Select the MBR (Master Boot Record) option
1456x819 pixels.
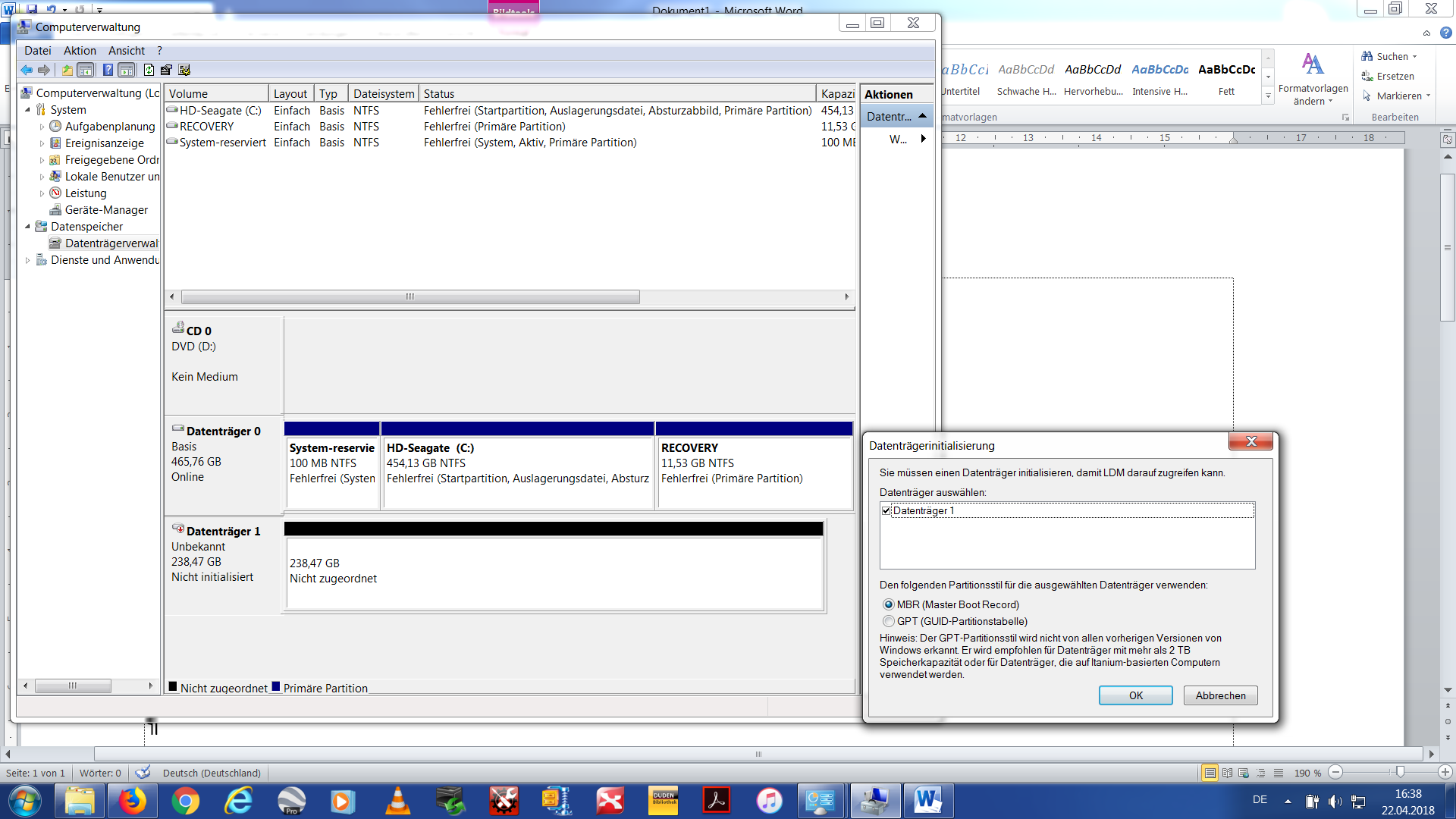tap(889, 604)
